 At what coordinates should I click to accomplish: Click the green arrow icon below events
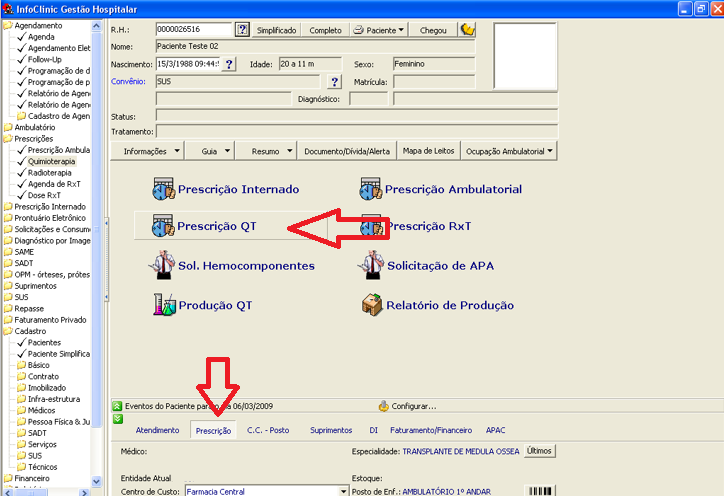coord(118,419)
